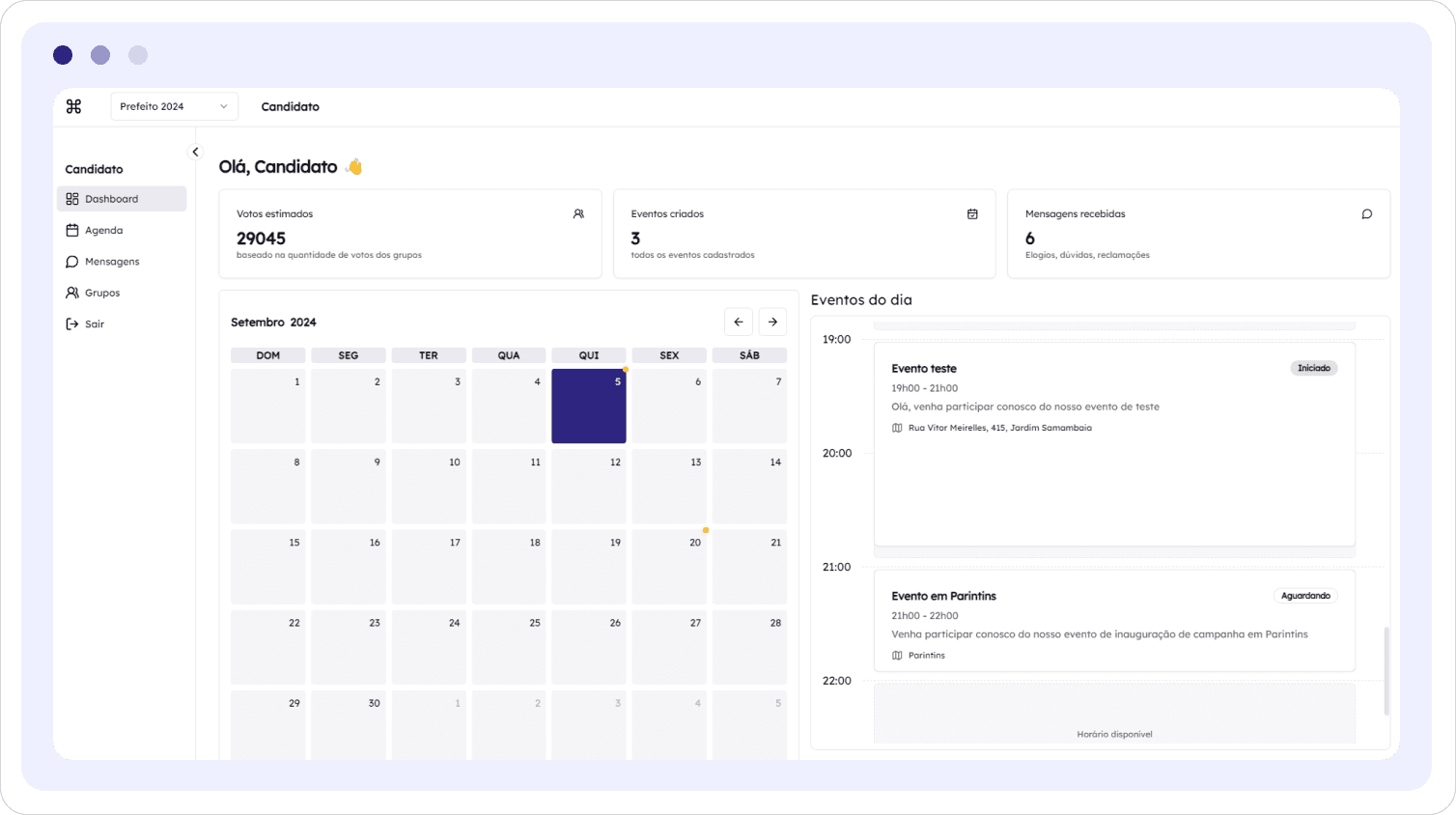
Task: Select September 12 in calendar
Action: [589, 487]
